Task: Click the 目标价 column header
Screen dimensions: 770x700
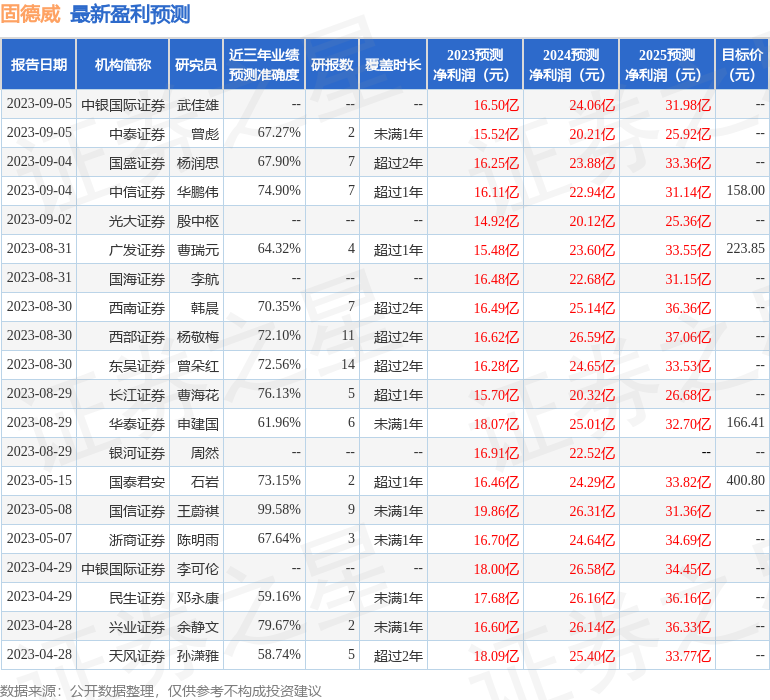Action: click(742, 65)
